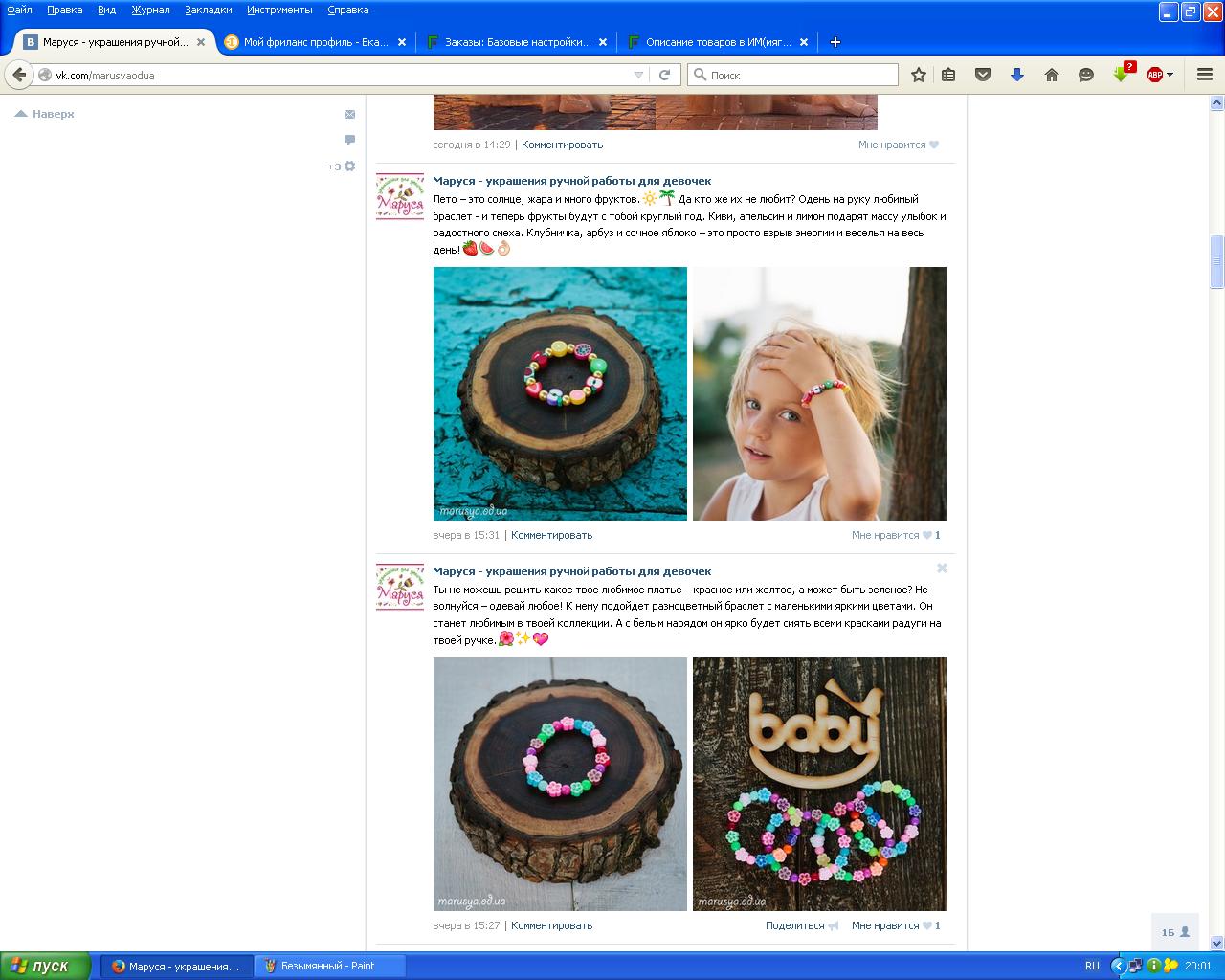Screen dimensions: 1225x980
Task: Click Маруся avatar on fruit bracelet post
Action: 400,197
